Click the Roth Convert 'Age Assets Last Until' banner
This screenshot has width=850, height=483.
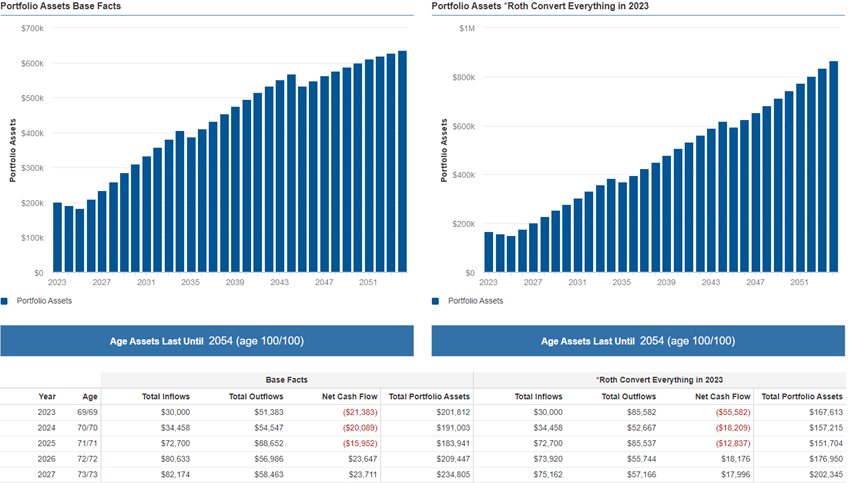pyautogui.click(x=638, y=341)
